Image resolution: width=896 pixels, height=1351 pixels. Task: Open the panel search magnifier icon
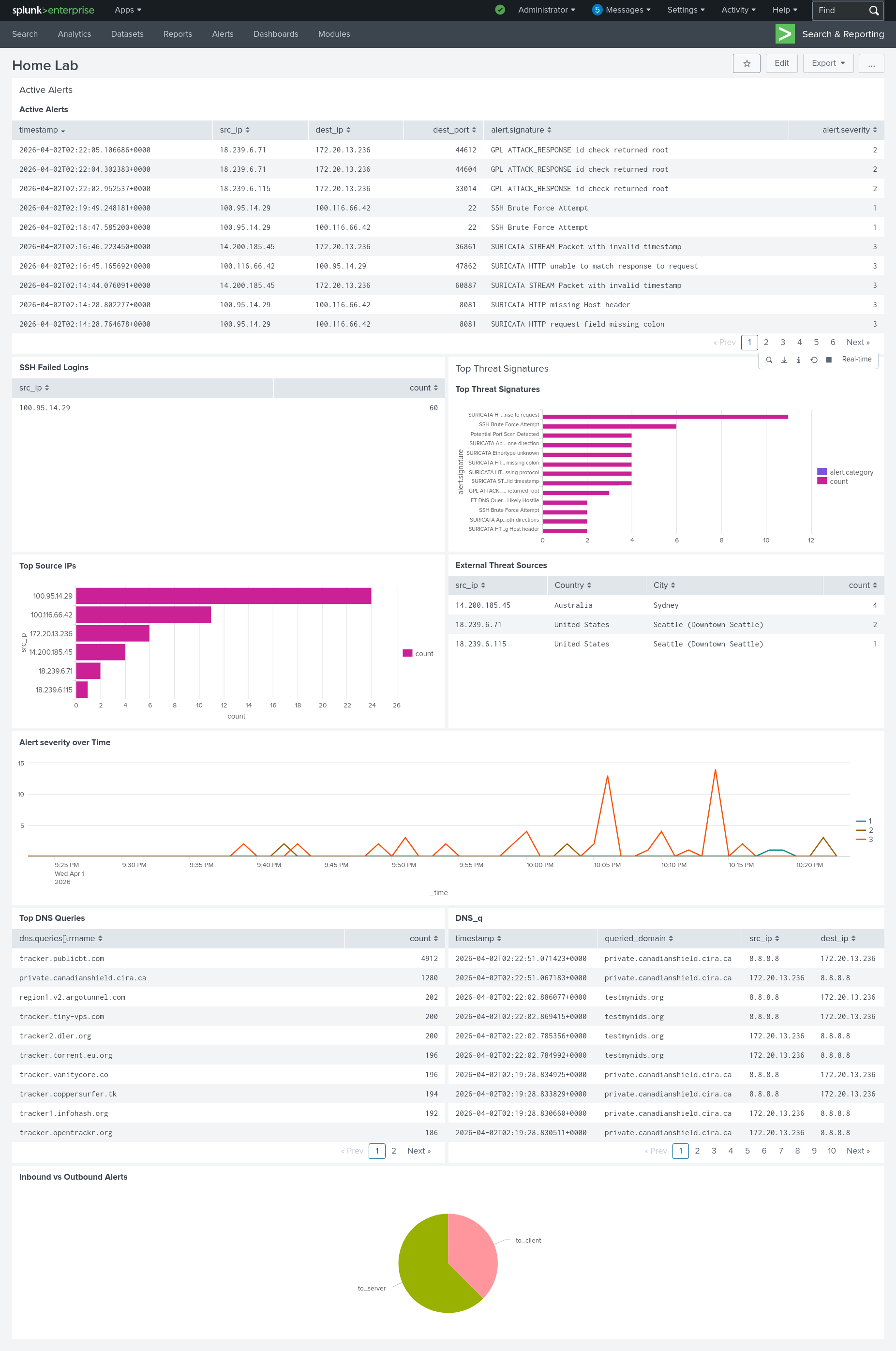click(769, 360)
